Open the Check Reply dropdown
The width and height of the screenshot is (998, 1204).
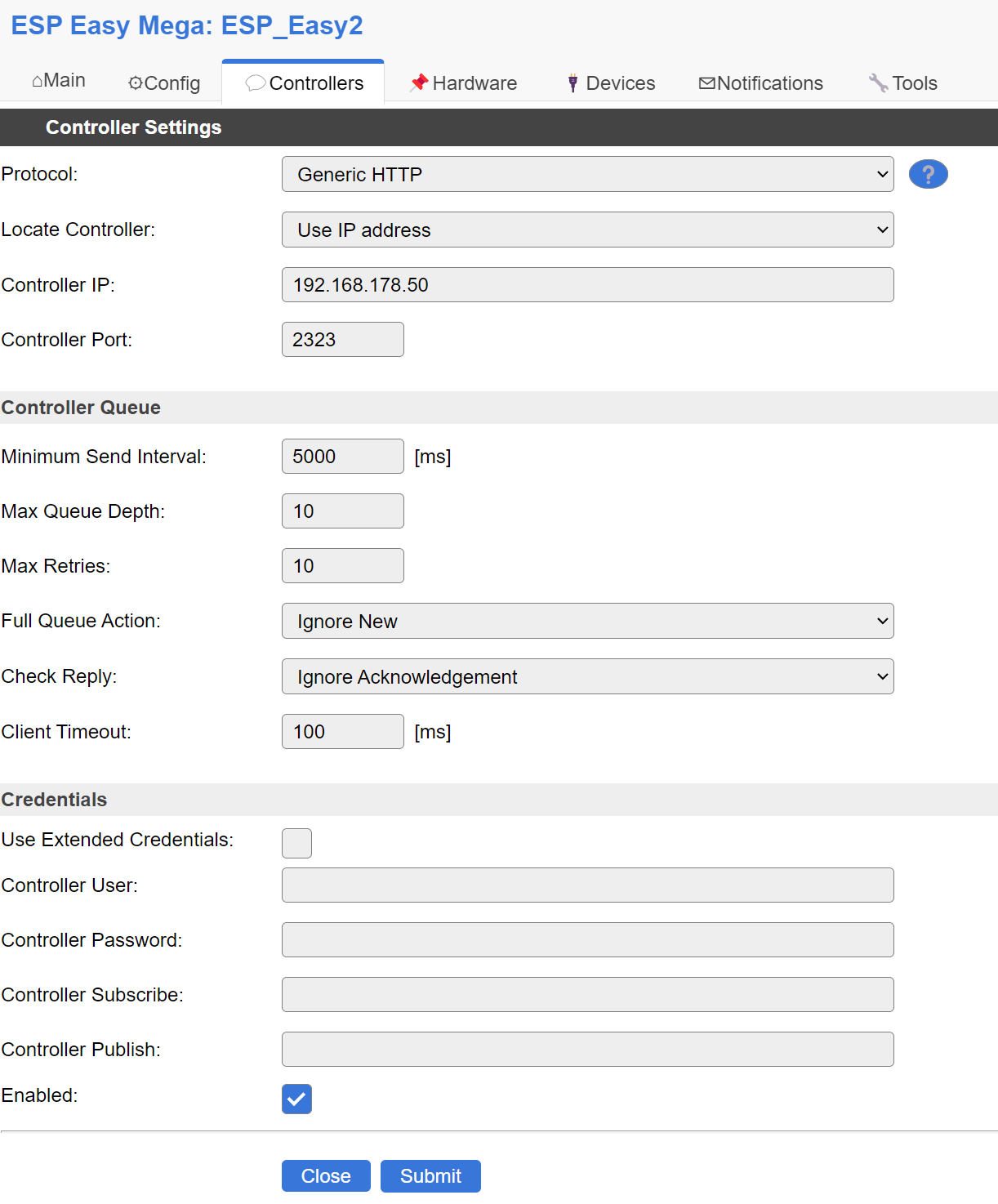point(588,676)
